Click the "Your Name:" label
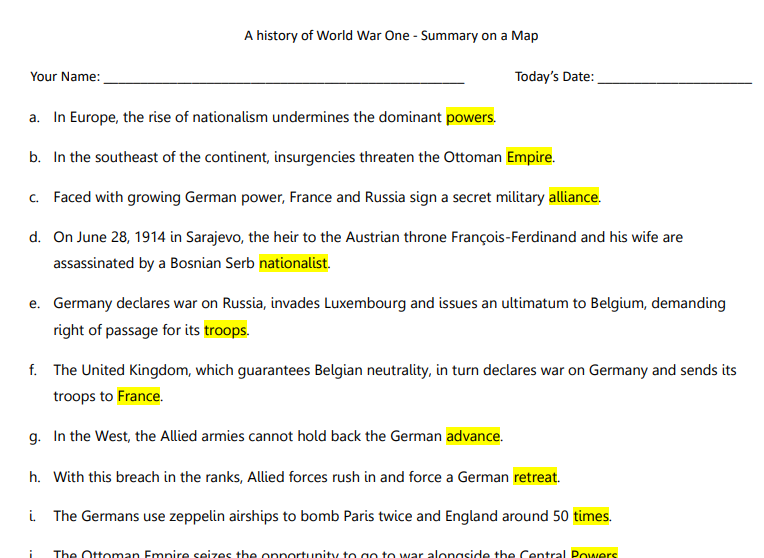 pyautogui.click(x=65, y=77)
